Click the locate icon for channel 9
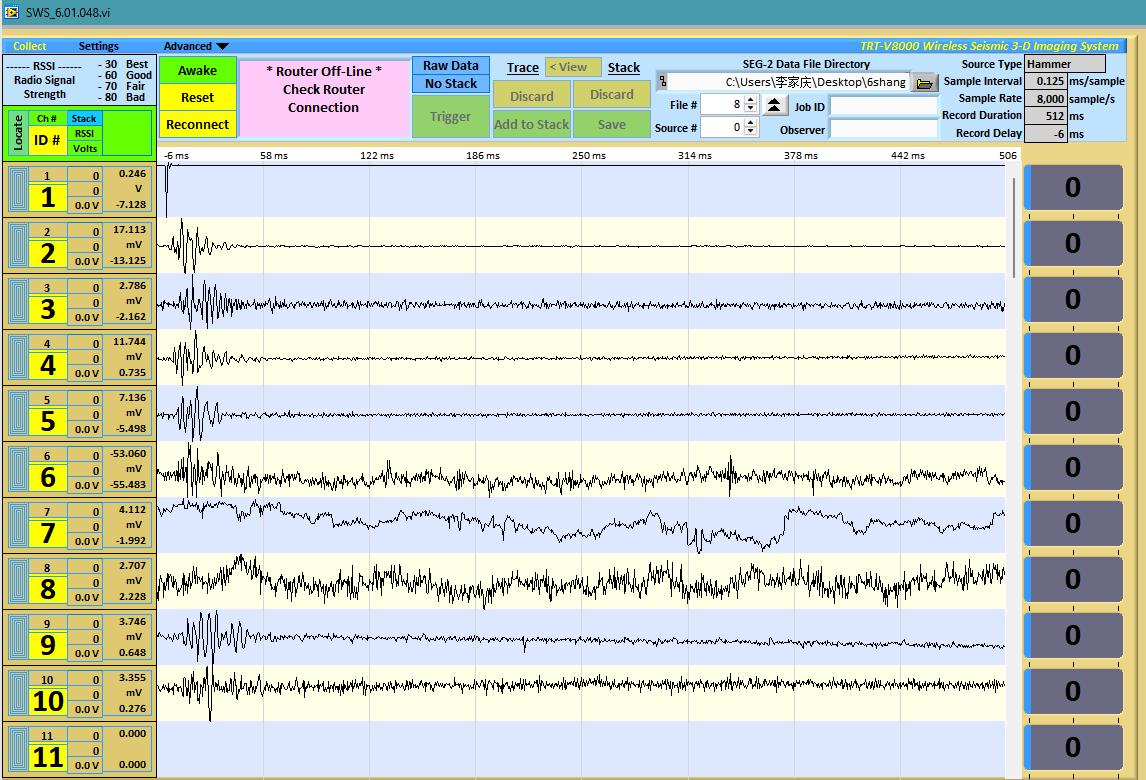 click(x=18, y=638)
